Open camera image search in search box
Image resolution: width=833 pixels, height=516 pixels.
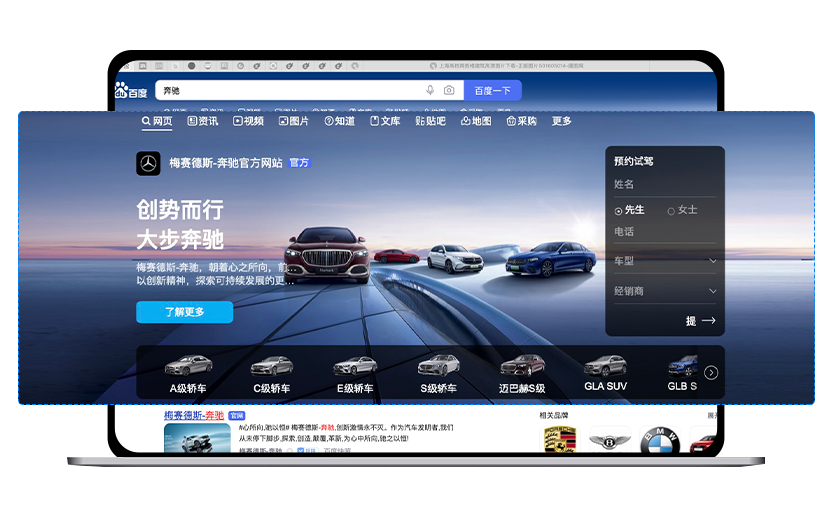click(449, 90)
